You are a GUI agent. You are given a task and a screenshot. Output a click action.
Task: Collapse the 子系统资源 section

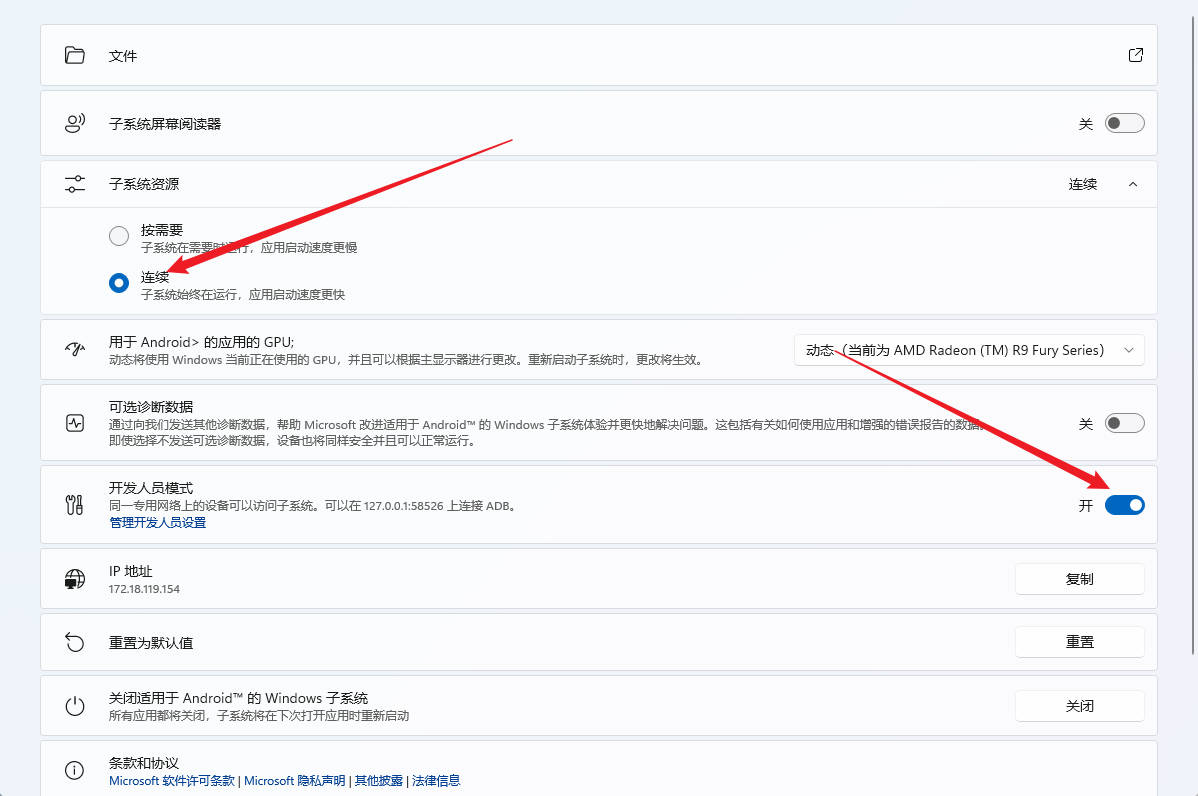(x=1133, y=184)
